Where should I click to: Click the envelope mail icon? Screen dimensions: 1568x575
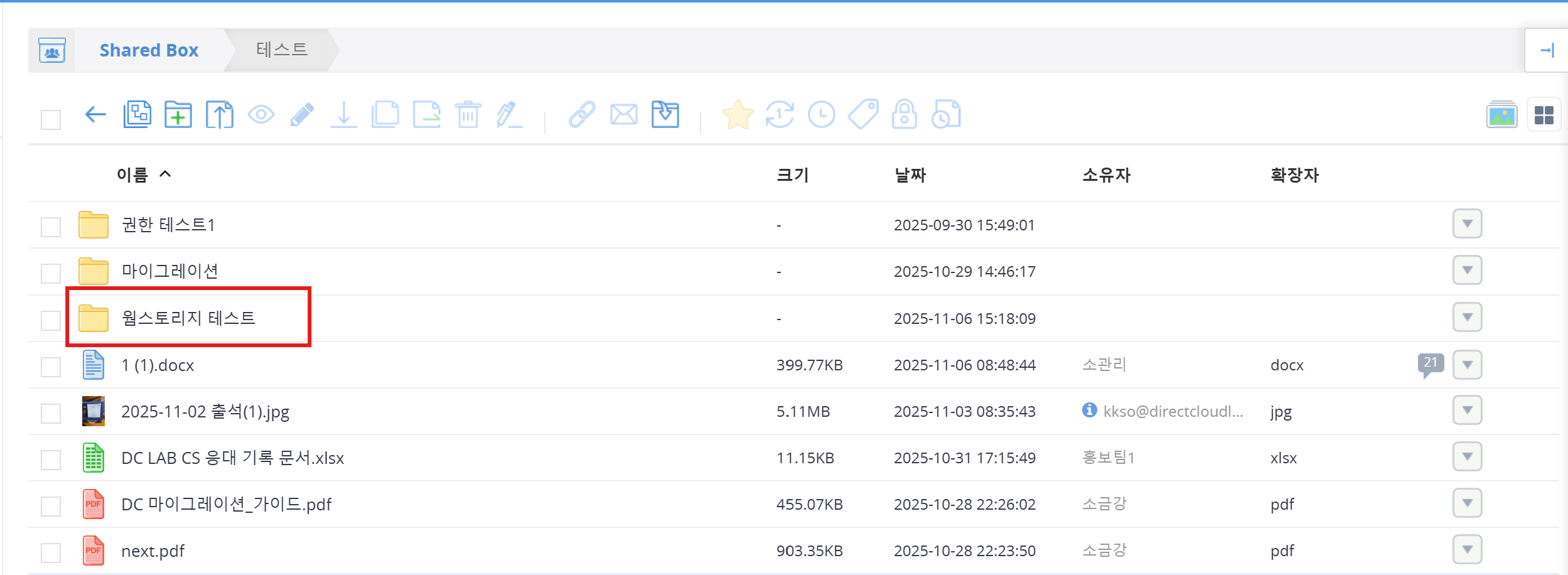(623, 115)
